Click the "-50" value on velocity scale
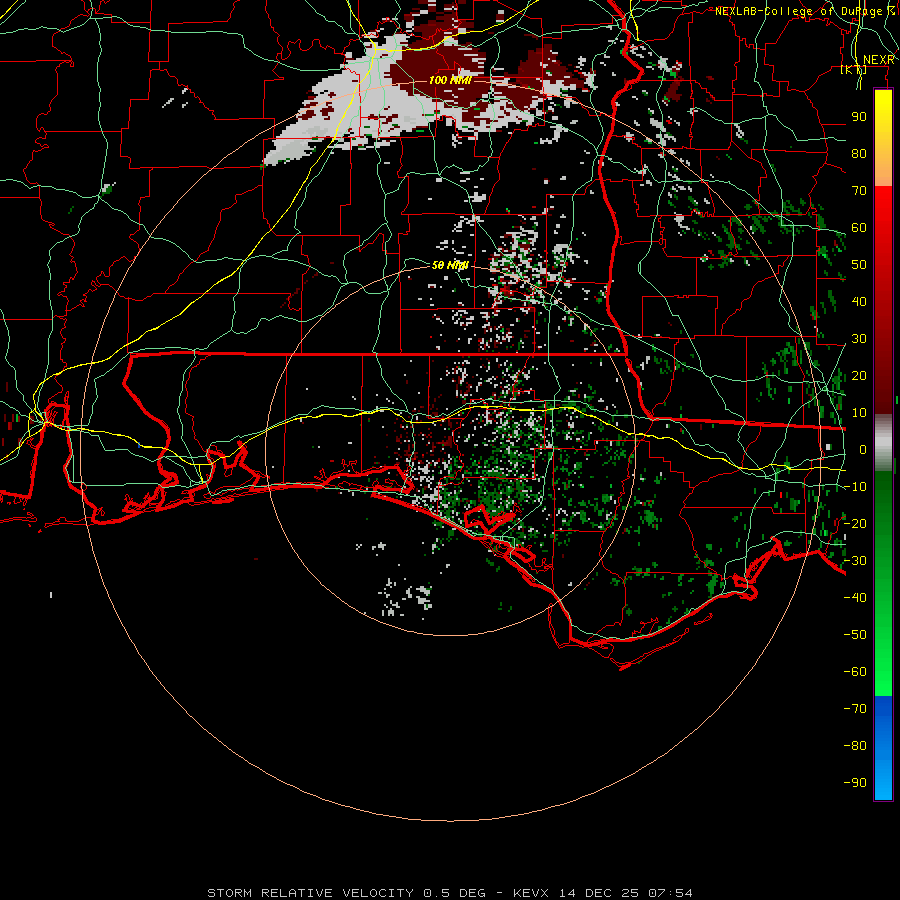 (x=855, y=635)
